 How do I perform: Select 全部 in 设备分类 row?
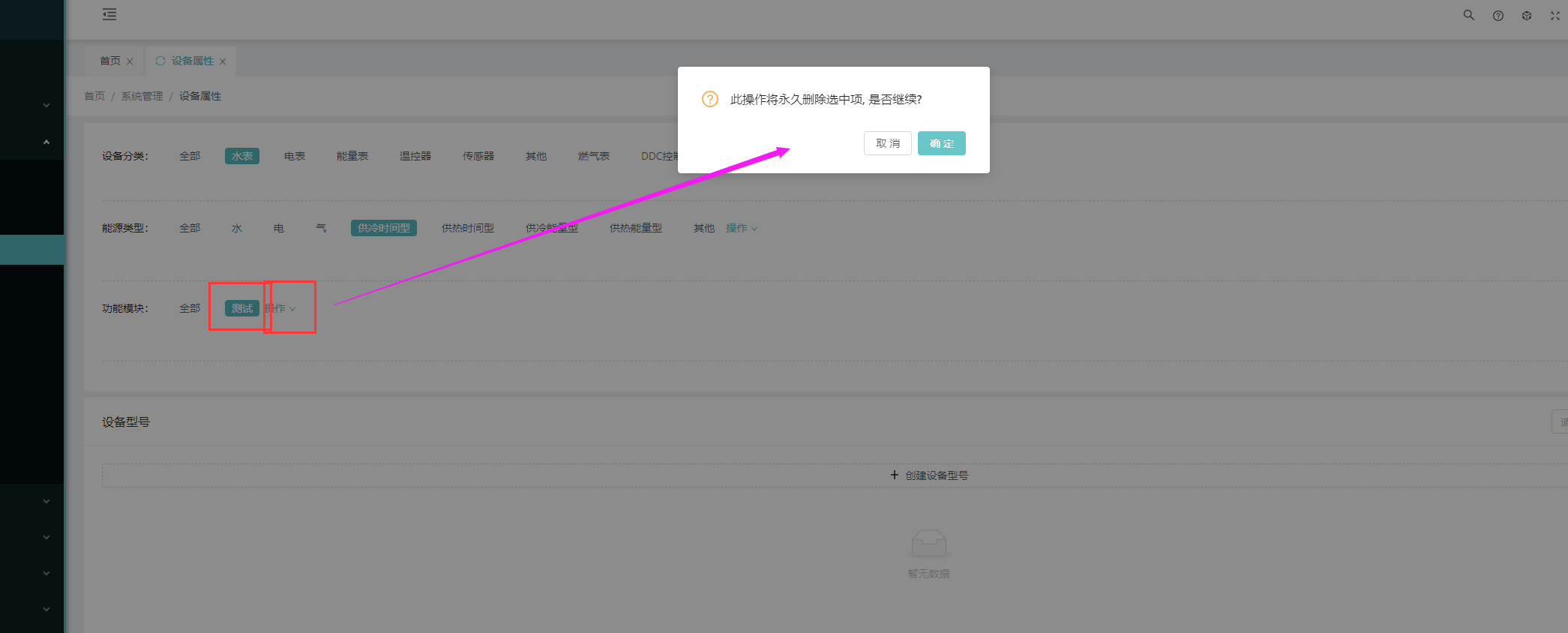pyautogui.click(x=190, y=156)
